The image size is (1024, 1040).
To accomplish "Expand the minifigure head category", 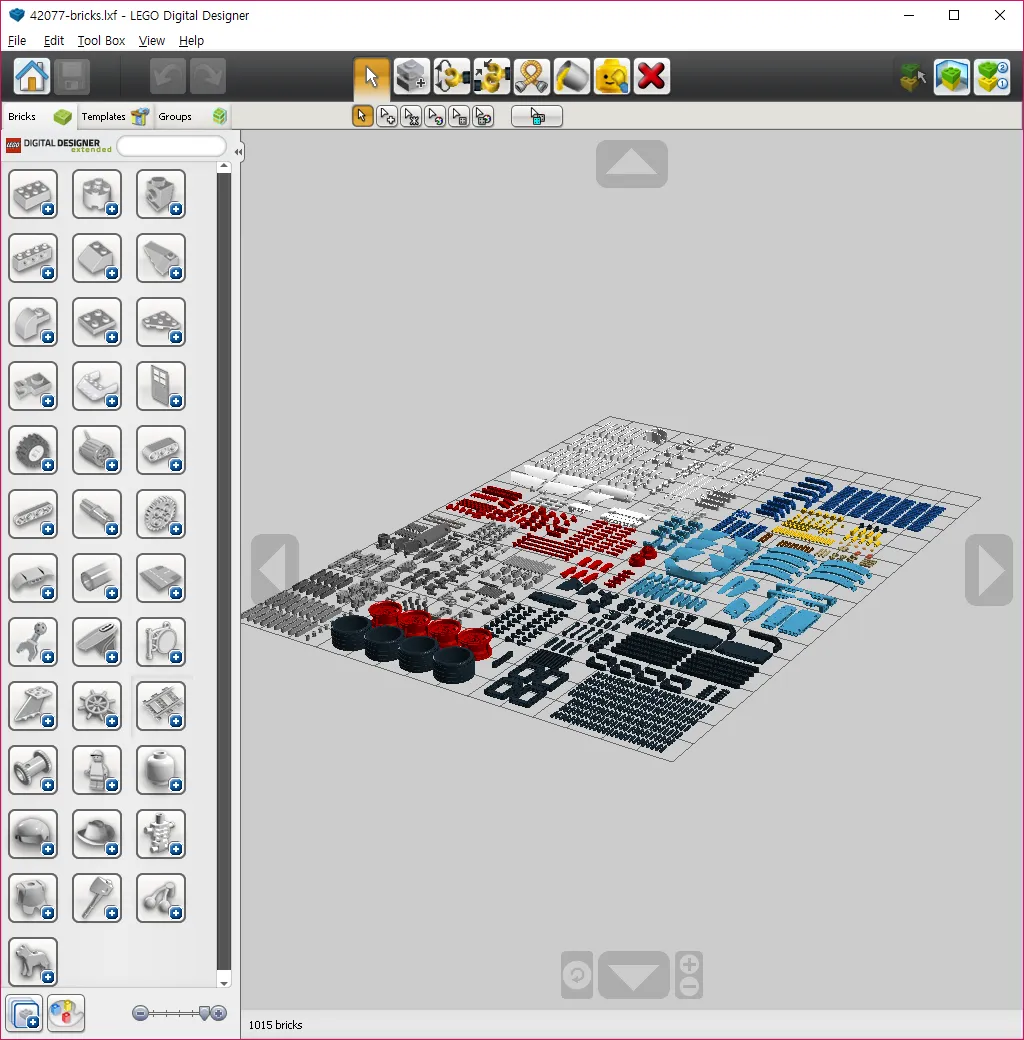I will point(160,770).
